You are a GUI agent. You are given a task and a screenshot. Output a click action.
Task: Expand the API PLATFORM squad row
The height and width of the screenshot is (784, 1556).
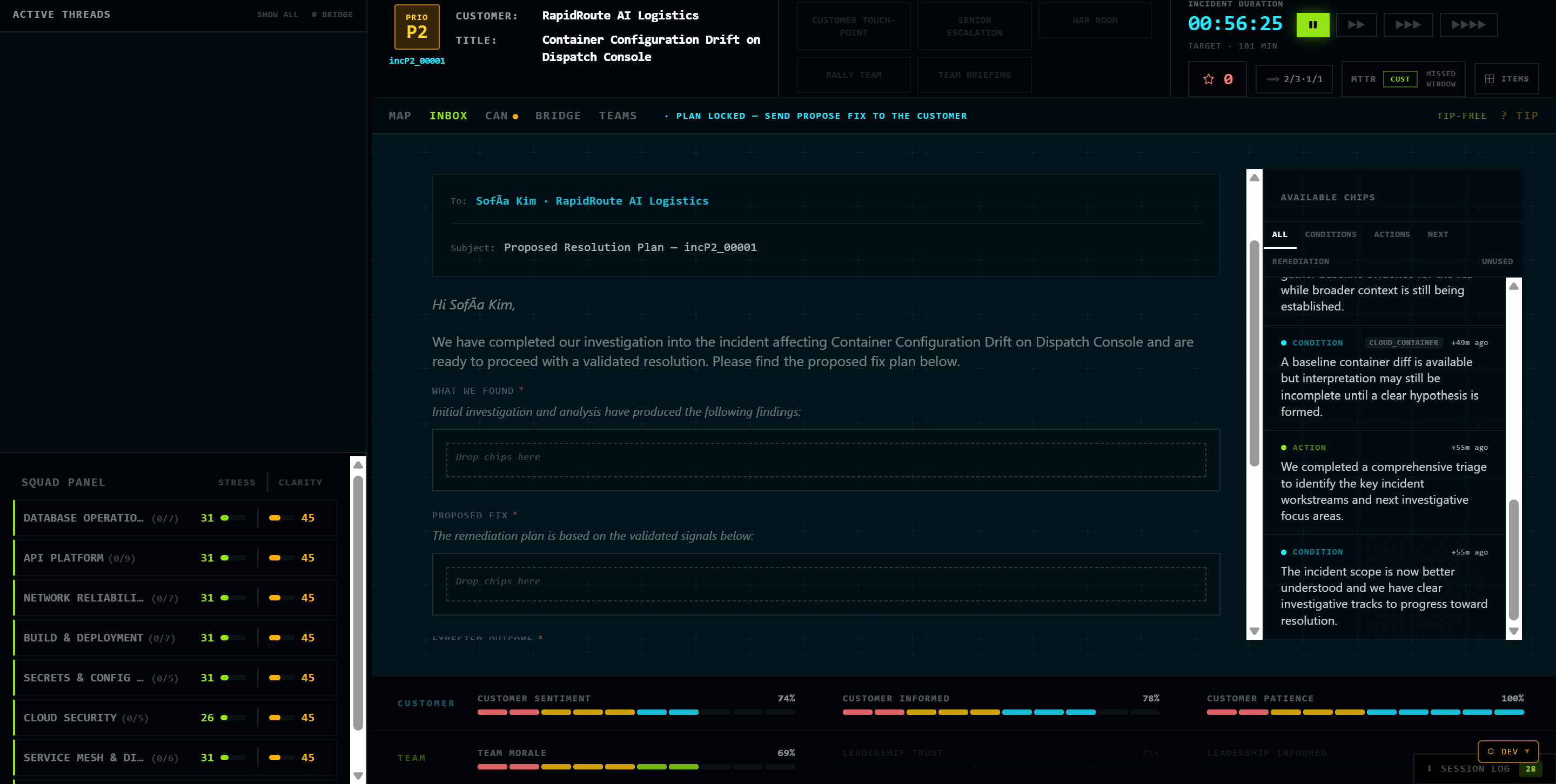point(175,558)
